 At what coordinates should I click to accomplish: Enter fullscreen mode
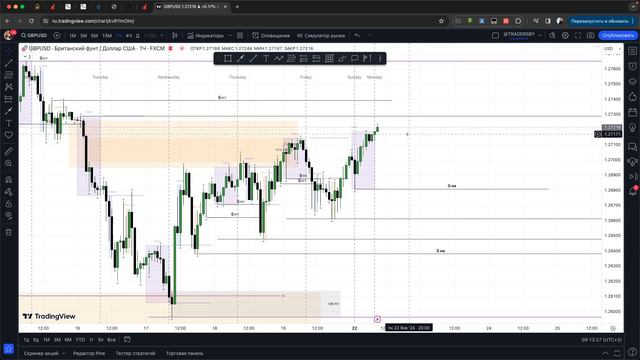578,36
